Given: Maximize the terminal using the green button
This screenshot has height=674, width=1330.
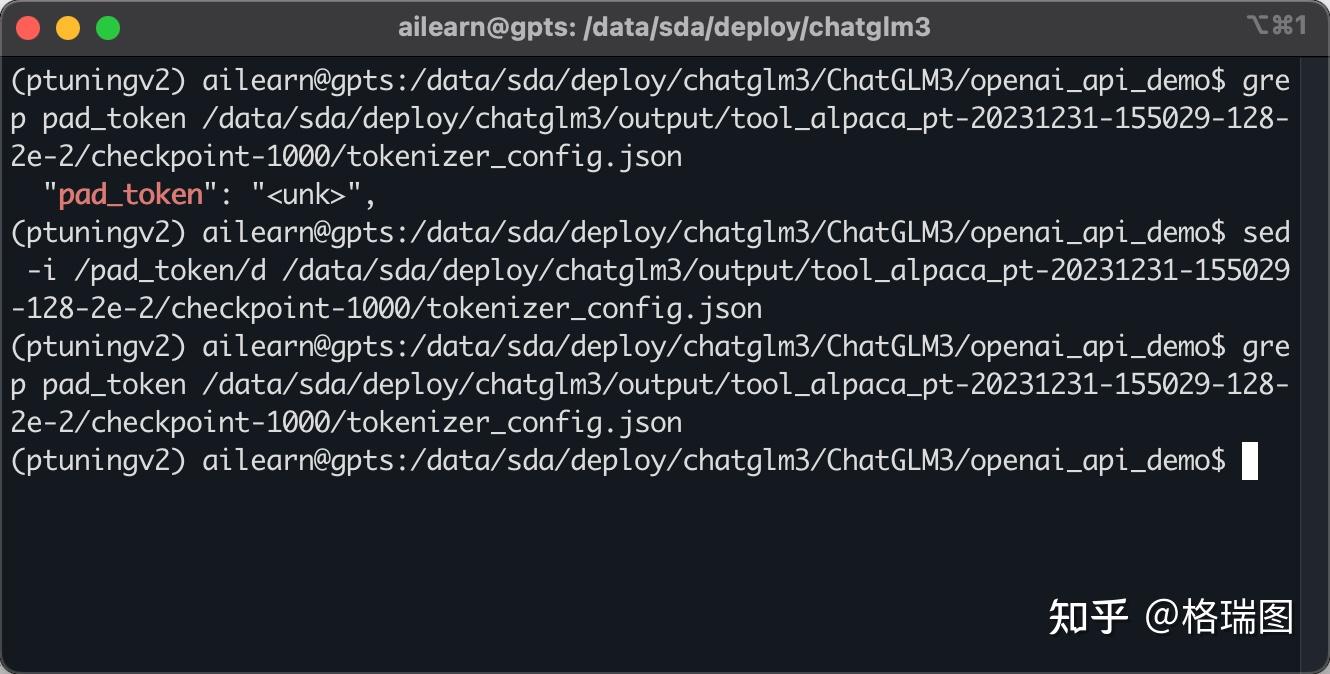Looking at the screenshot, I should click(108, 28).
